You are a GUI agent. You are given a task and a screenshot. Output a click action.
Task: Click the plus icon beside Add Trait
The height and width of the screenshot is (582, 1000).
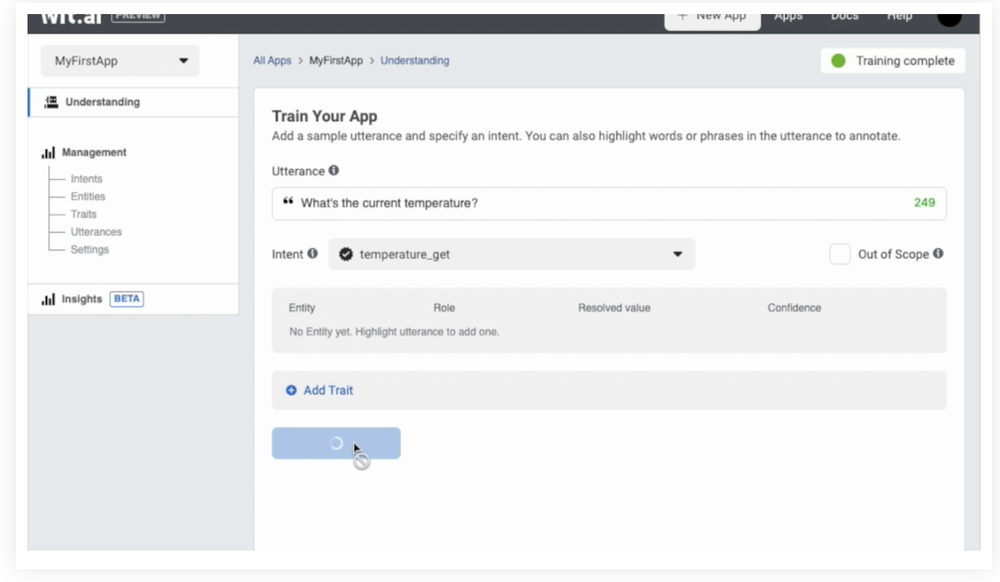(x=290, y=390)
